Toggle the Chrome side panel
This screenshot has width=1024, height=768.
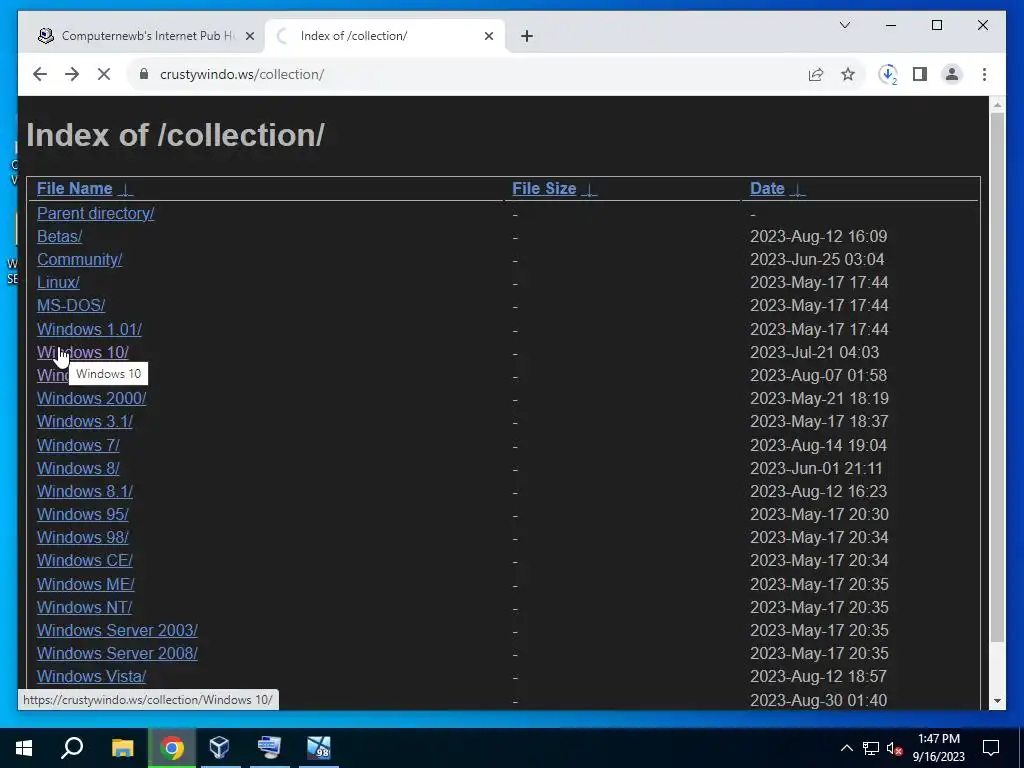920,74
